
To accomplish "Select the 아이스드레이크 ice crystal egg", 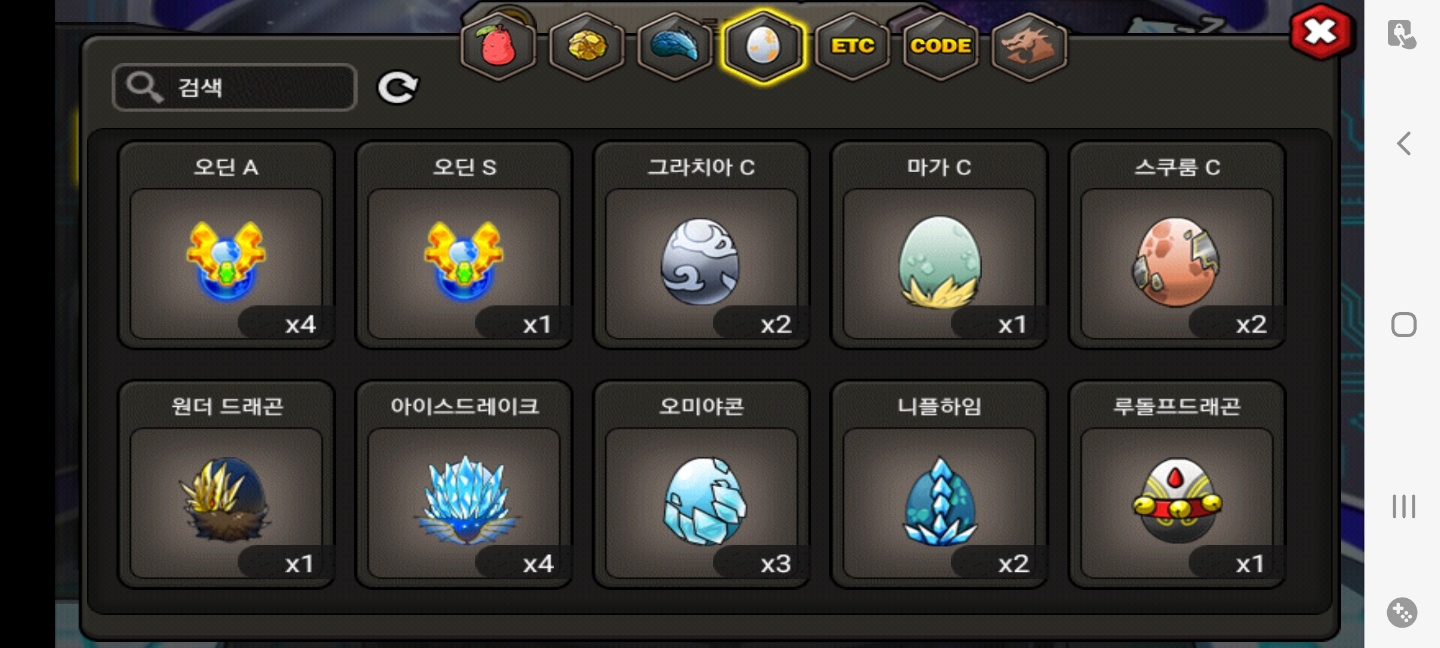I will point(464,485).
